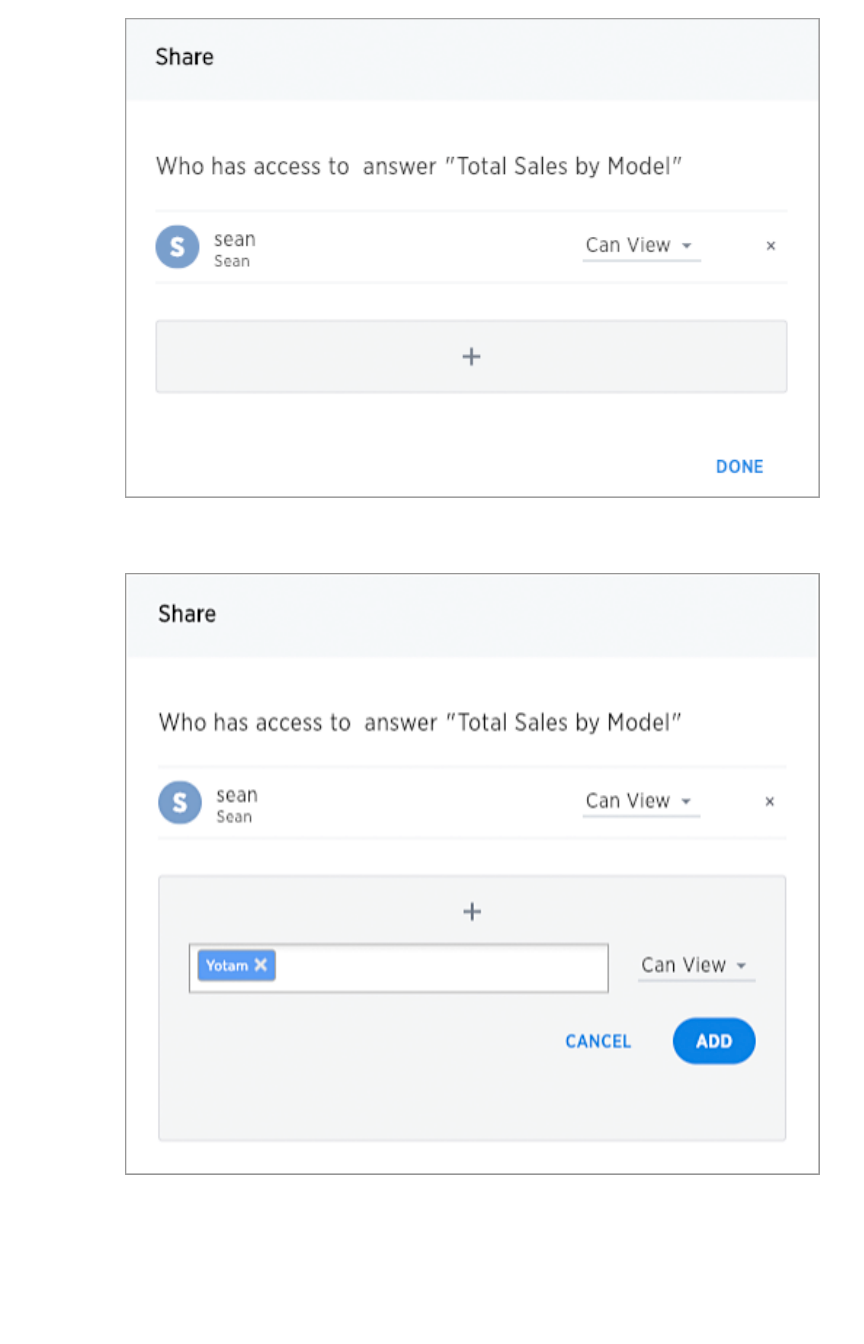Click sean's name in the dialog with ADD
Viewport: 864px width, 1344px height.
click(237, 796)
